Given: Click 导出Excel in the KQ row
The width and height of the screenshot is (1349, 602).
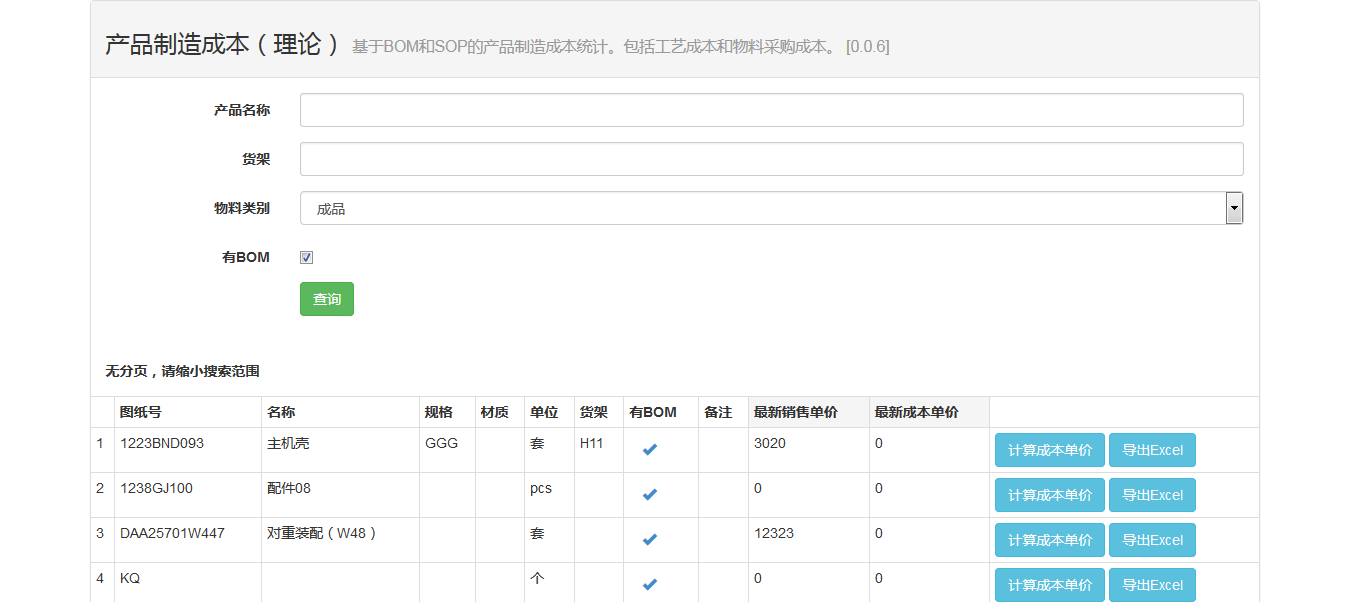Looking at the screenshot, I should [1151, 584].
